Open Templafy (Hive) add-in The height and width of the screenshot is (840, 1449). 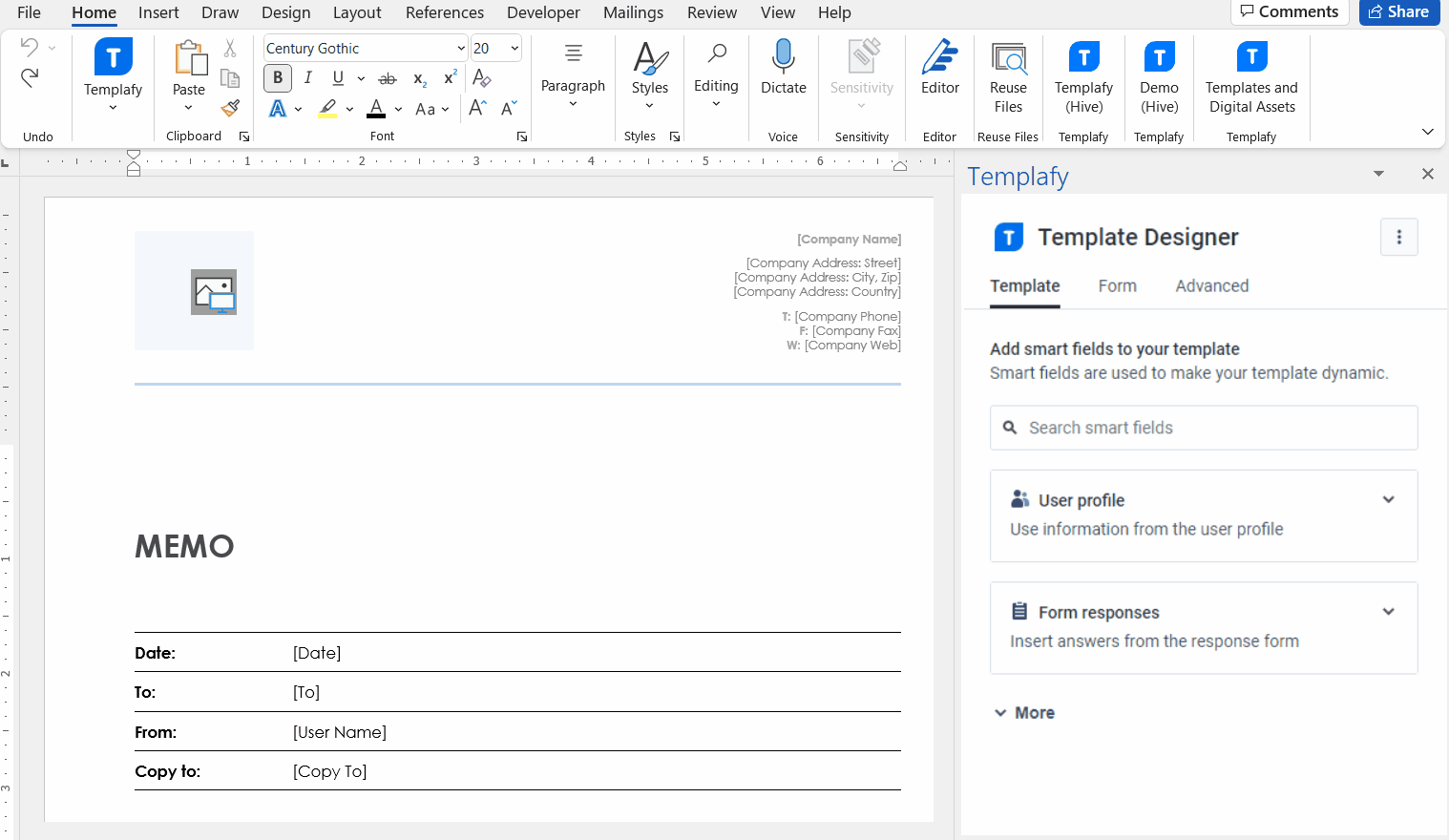1084,76
